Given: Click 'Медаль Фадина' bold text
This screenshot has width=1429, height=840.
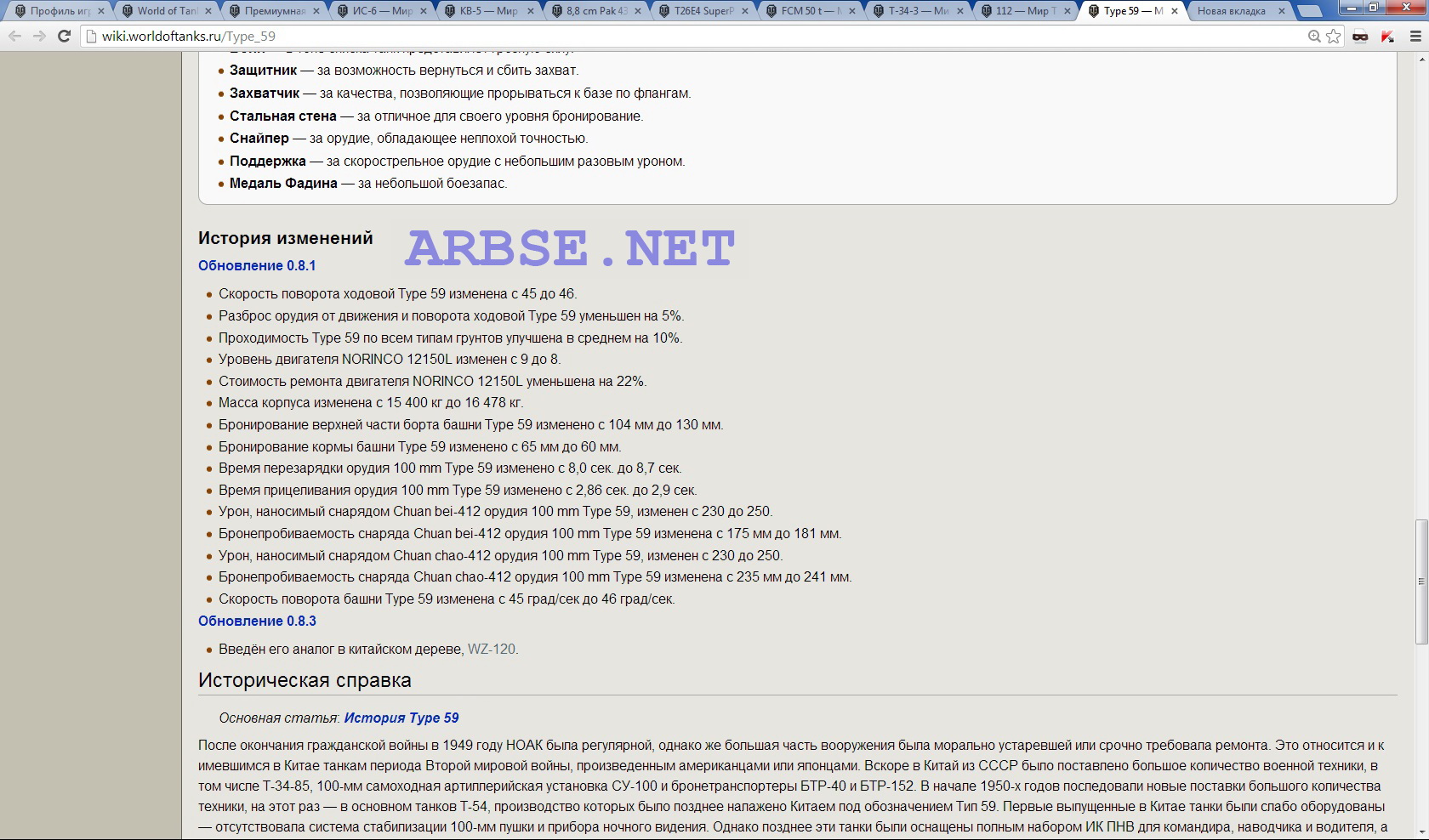Looking at the screenshot, I should click(283, 183).
